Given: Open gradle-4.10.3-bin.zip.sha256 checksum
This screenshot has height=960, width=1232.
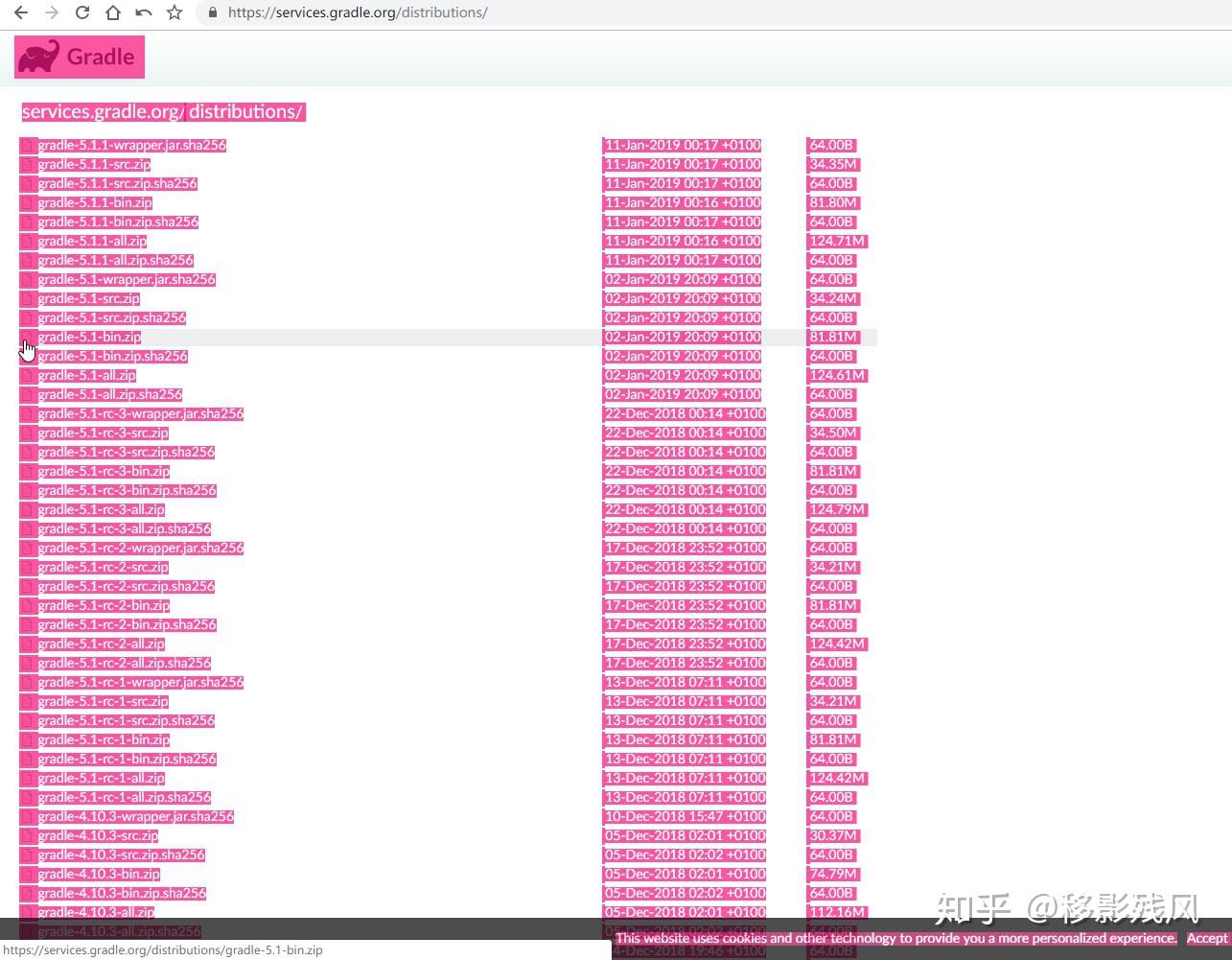Looking at the screenshot, I should 122,894.
